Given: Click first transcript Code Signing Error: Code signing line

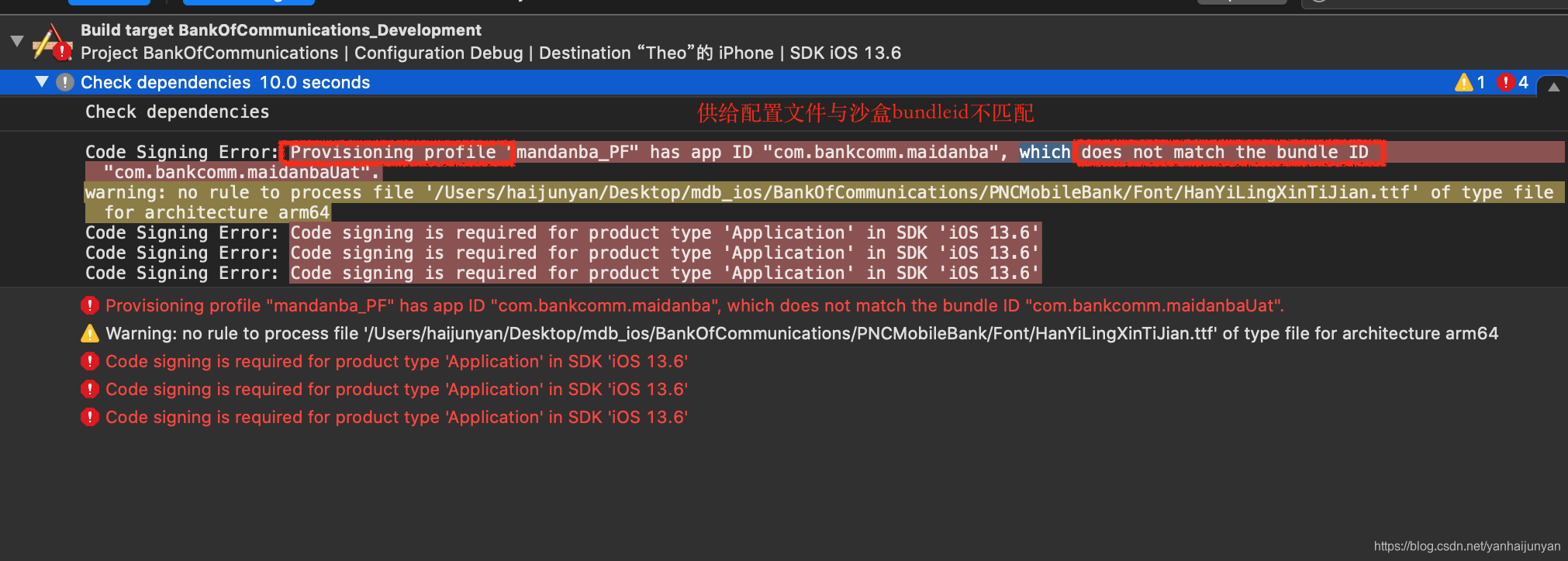Looking at the screenshot, I should point(563,232).
